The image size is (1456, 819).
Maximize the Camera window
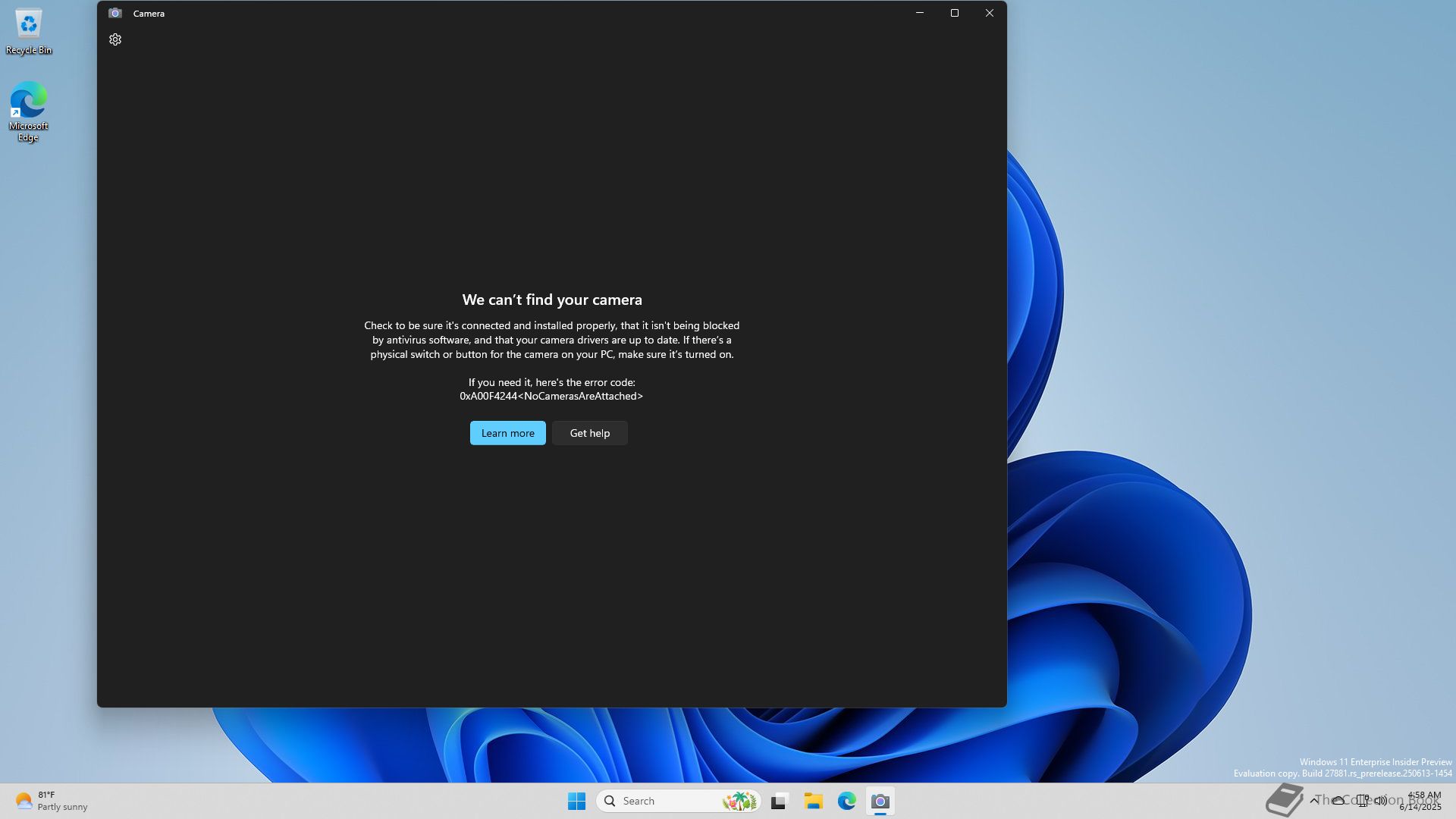[955, 13]
